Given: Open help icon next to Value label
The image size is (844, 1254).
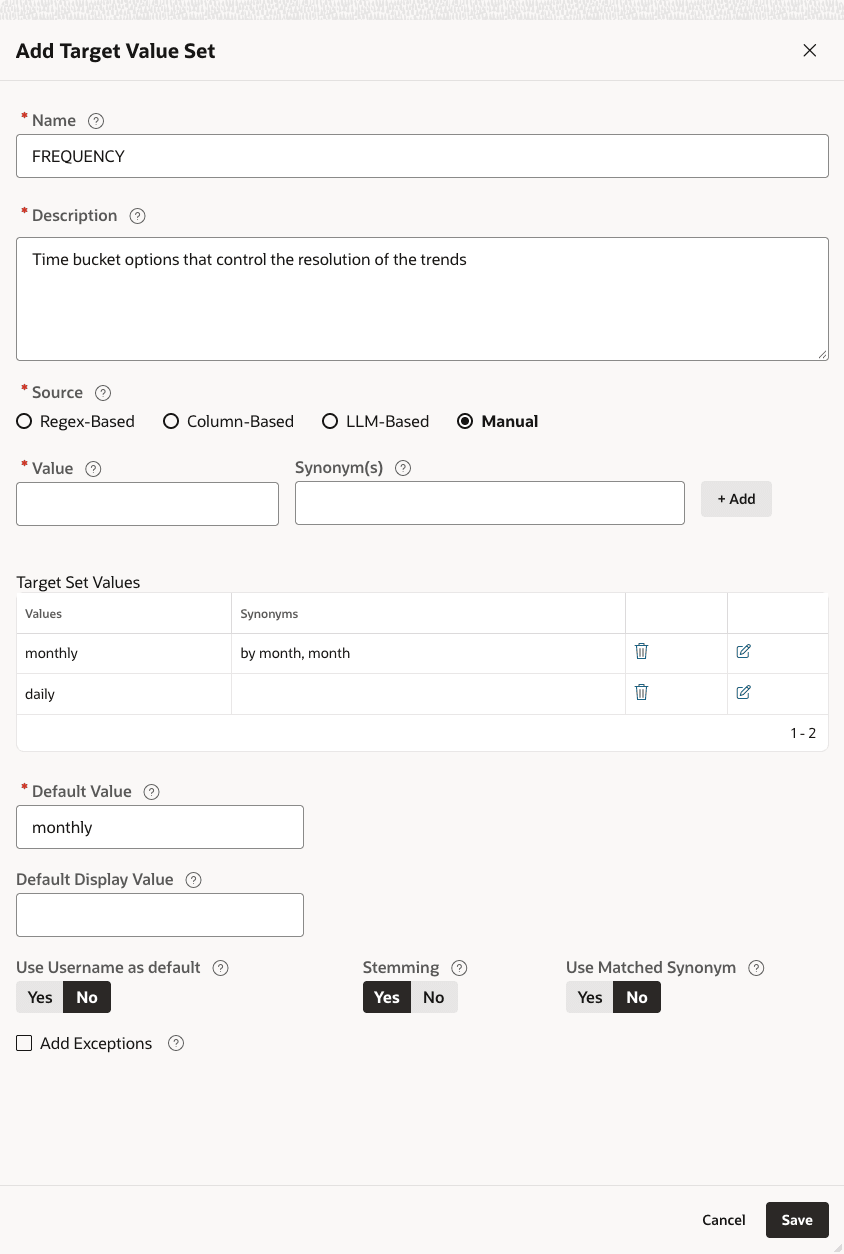Looking at the screenshot, I should click(x=93, y=469).
